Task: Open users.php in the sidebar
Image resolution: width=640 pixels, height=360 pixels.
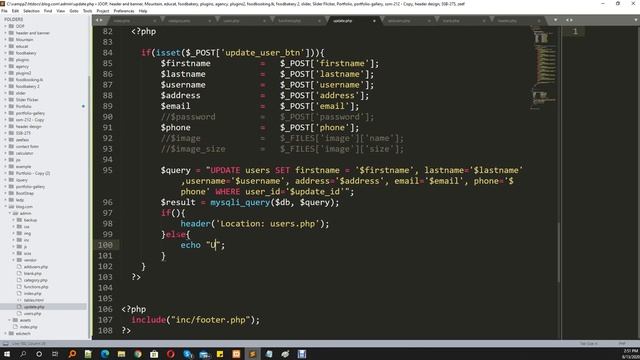Action: 33,313
